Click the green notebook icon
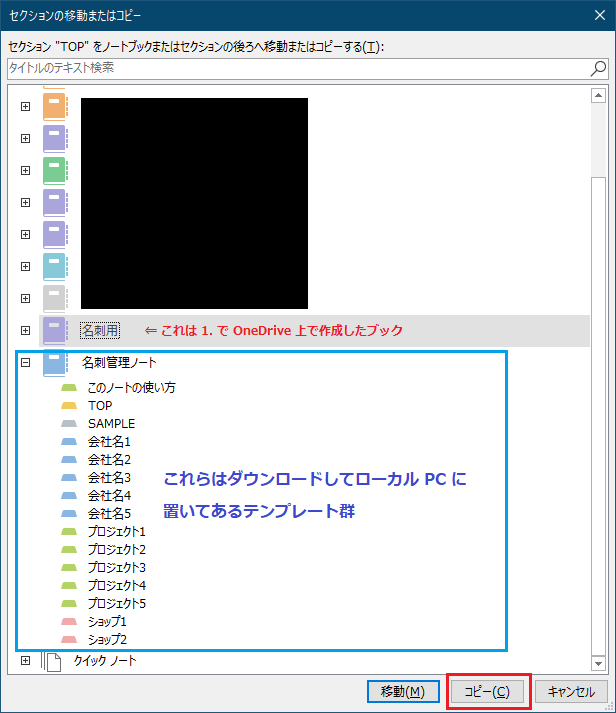The height and width of the screenshot is (713, 616). click(x=55, y=171)
